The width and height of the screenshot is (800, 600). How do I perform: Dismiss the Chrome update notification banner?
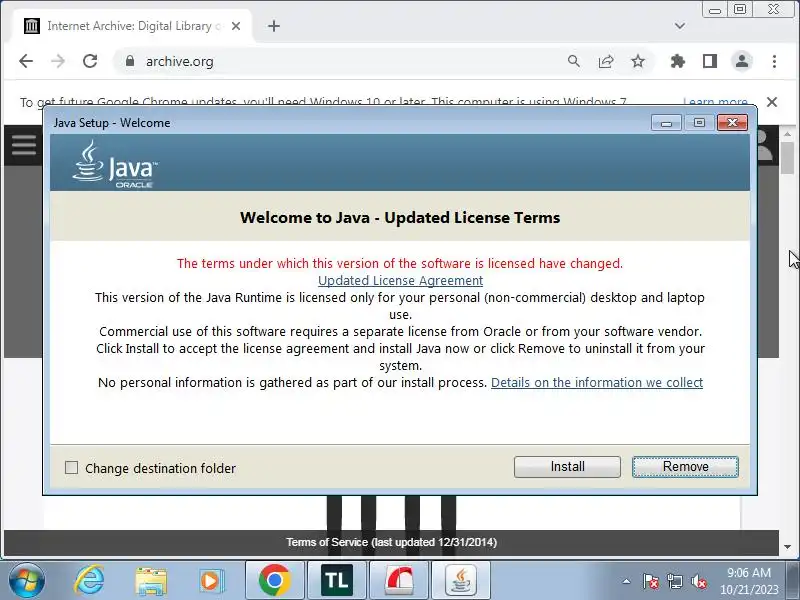coord(772,102)
